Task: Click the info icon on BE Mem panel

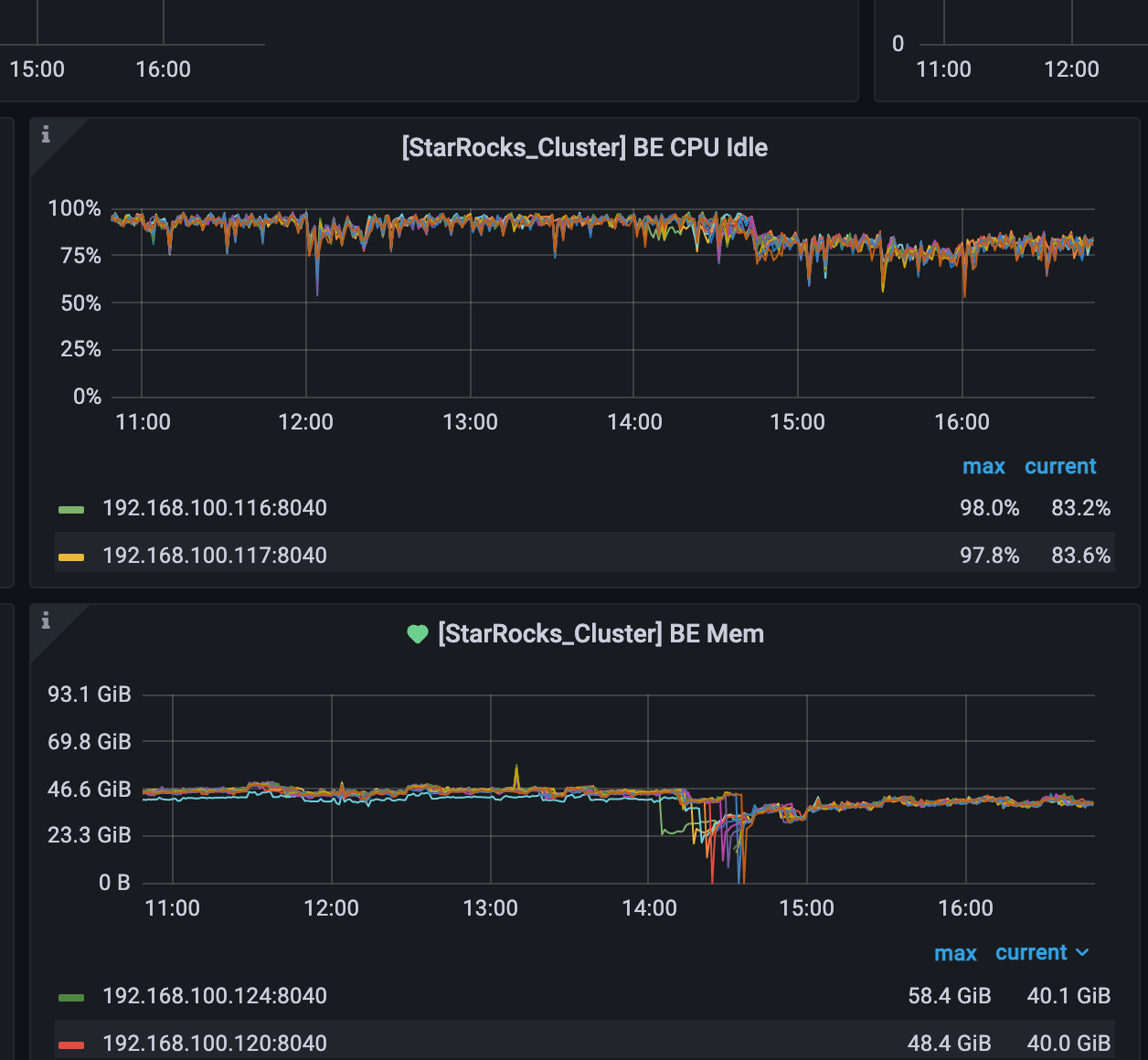Action: (46, 621)
